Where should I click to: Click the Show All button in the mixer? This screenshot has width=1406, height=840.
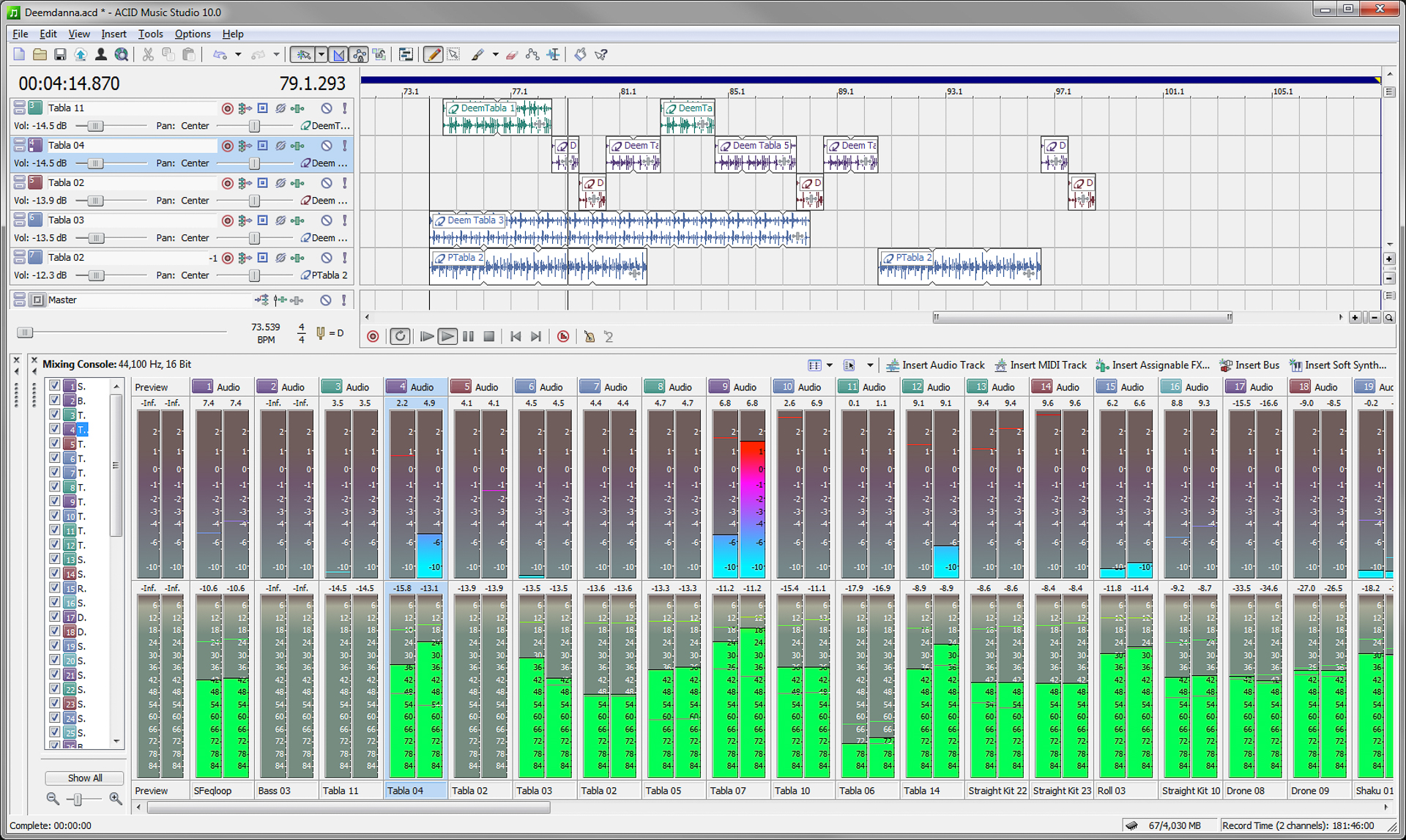pyautogui.click(x=83, y=778)
